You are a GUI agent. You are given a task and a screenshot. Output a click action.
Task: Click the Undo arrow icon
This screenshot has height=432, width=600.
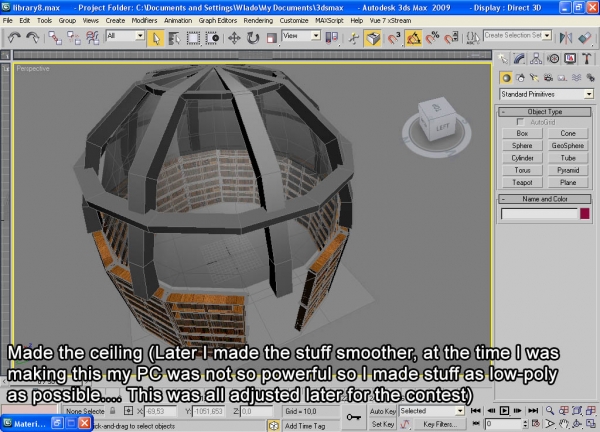coord(14,37)
